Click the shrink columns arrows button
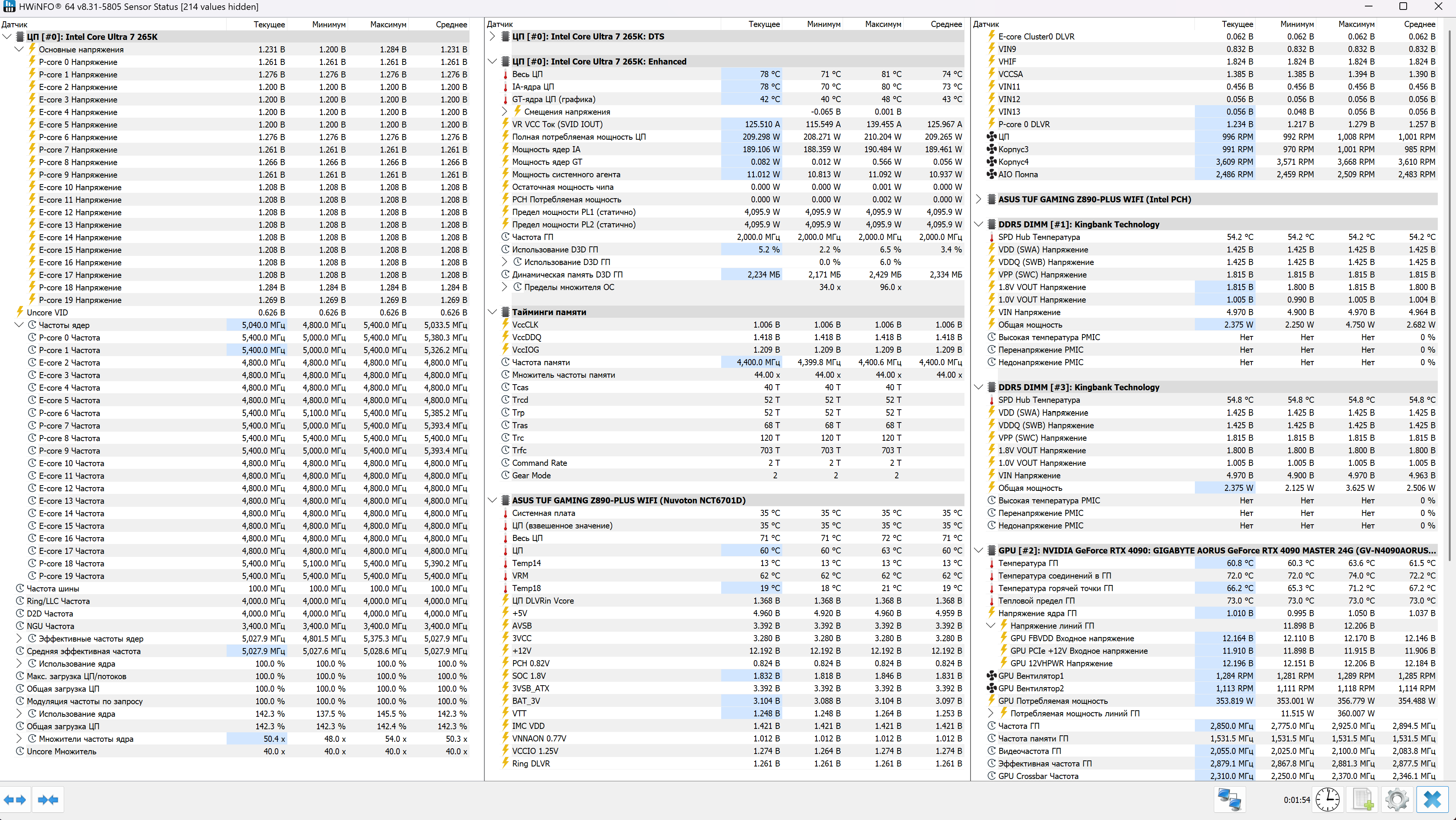 48,799
